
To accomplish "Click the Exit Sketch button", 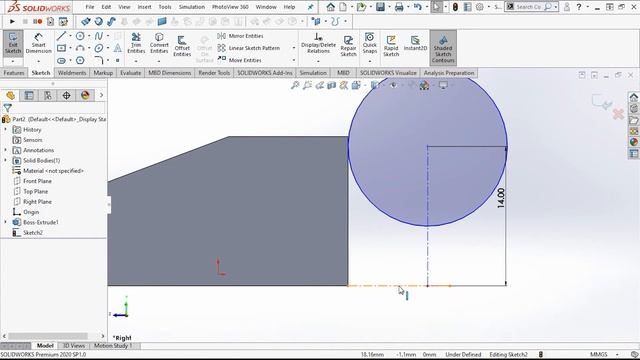I will (13, 43).
